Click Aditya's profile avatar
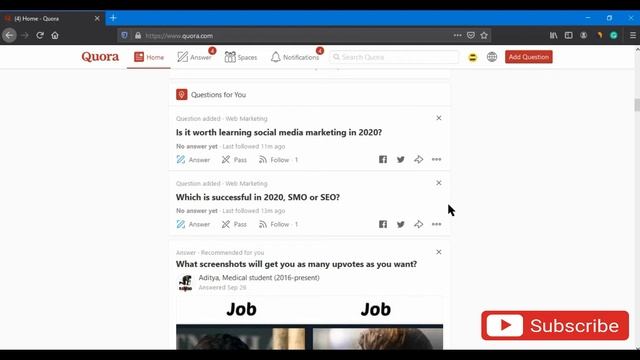The width and height of the screenshot is (640, 360). 185,283
